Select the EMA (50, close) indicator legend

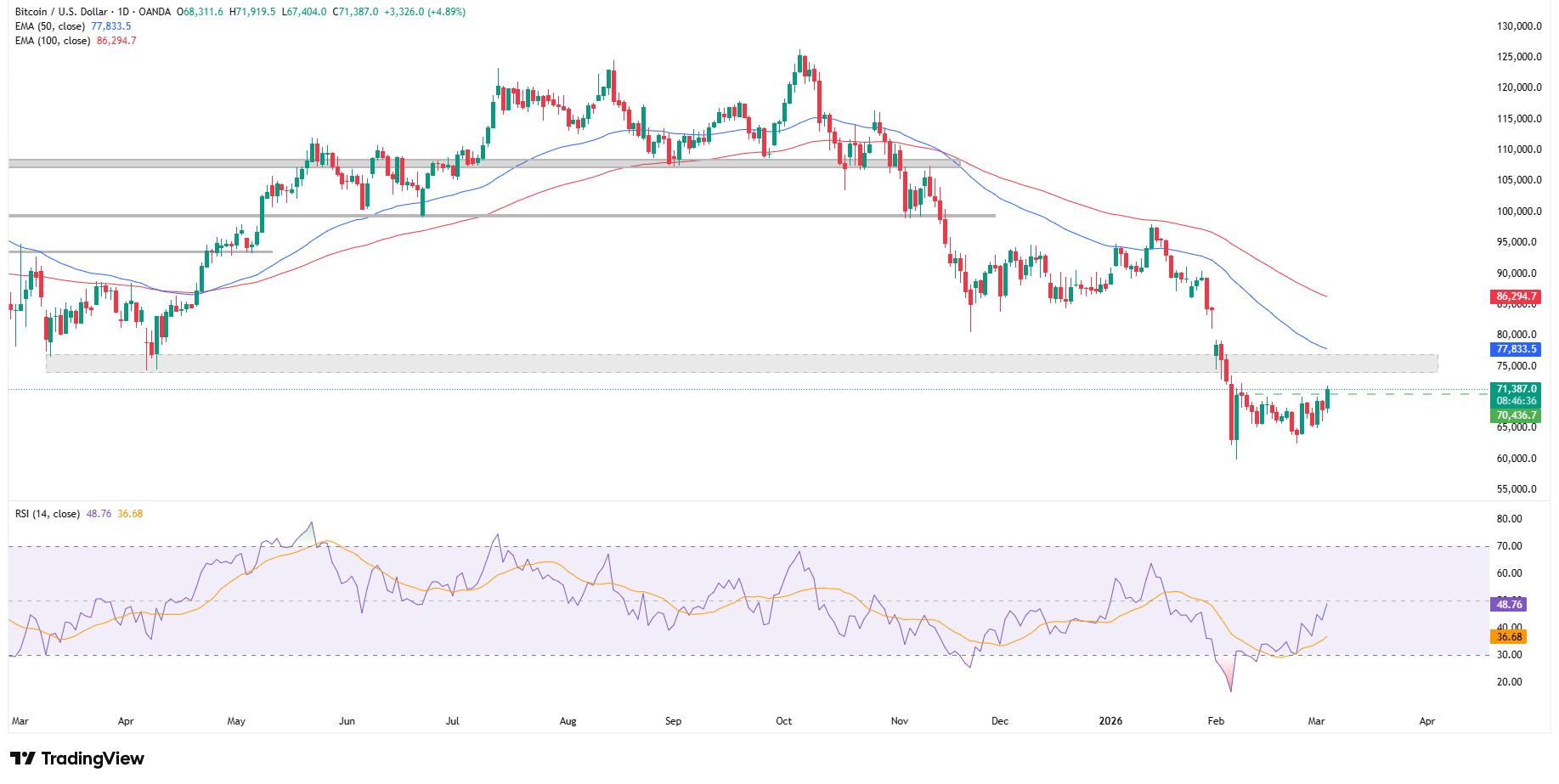(50, 26)
